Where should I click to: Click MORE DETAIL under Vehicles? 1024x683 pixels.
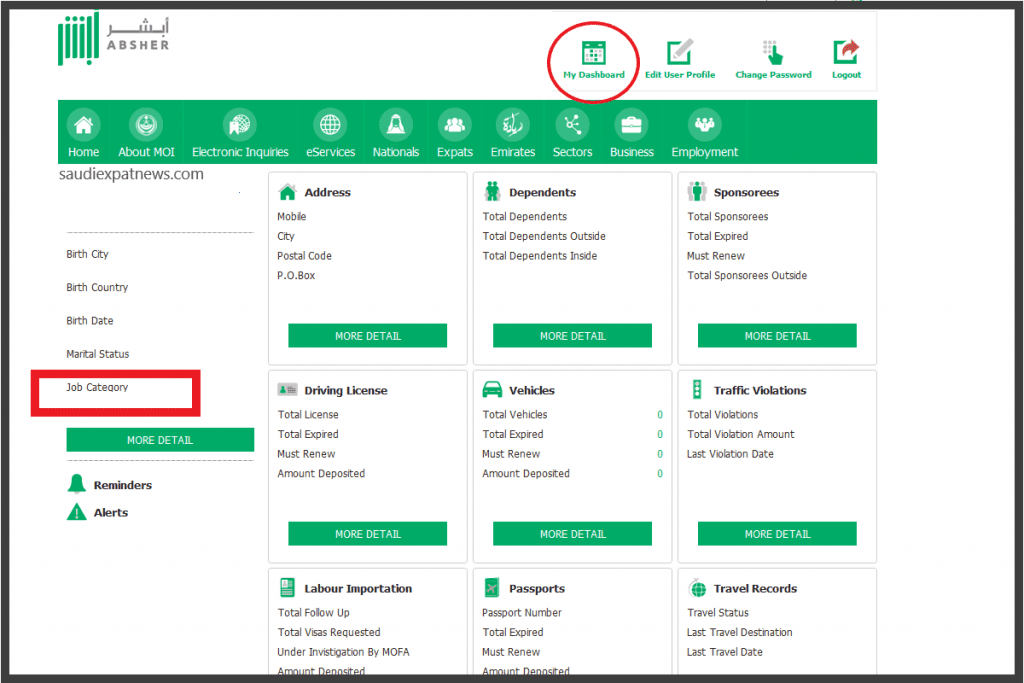(x=572, y=533)
